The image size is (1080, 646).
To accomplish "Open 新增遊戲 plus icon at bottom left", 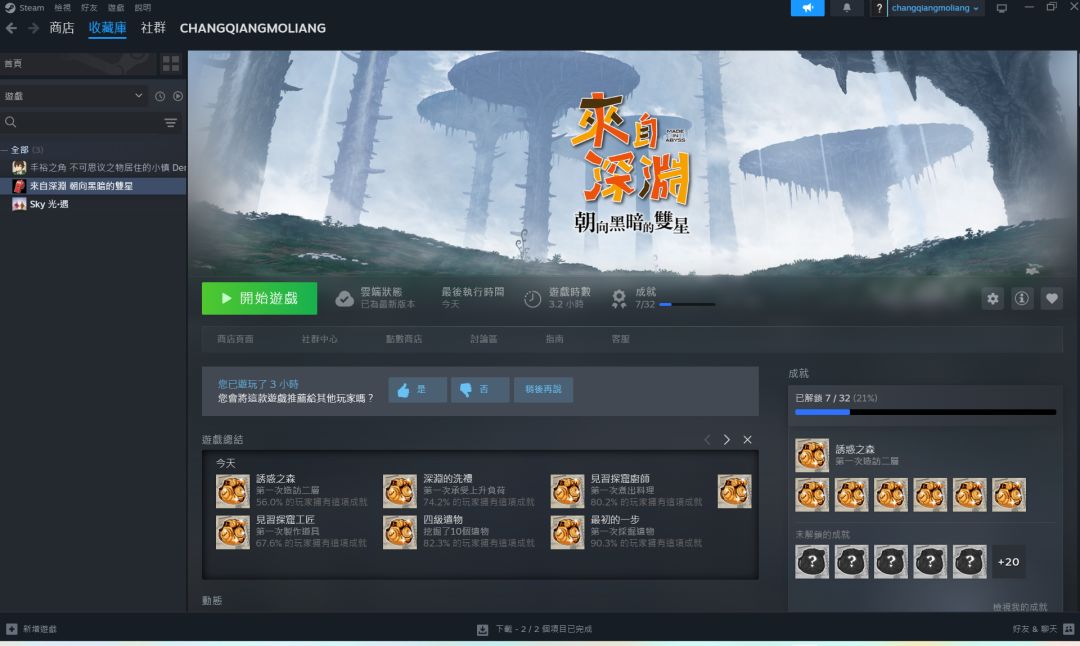I will click(x=12, y=629).
